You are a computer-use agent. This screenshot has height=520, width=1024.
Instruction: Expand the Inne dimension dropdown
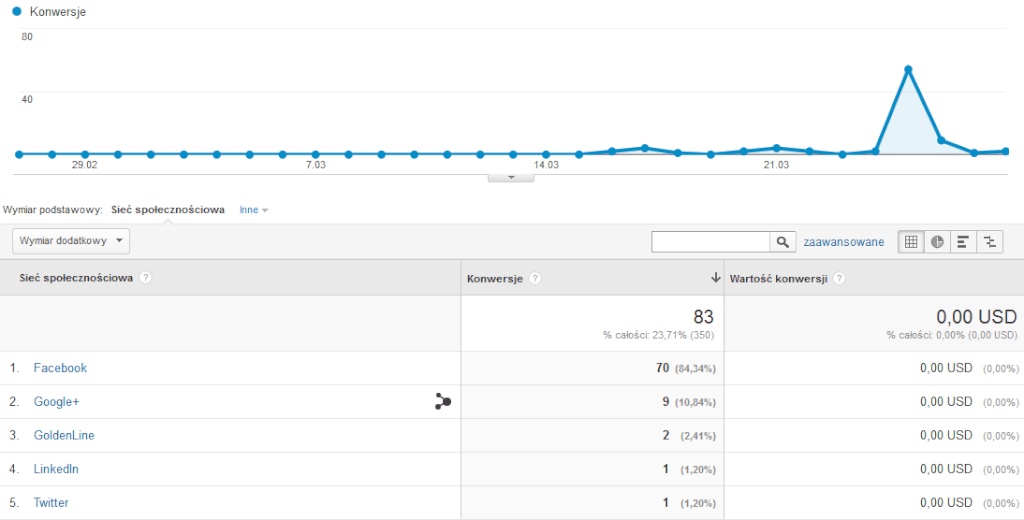click(x=254, y=210)
